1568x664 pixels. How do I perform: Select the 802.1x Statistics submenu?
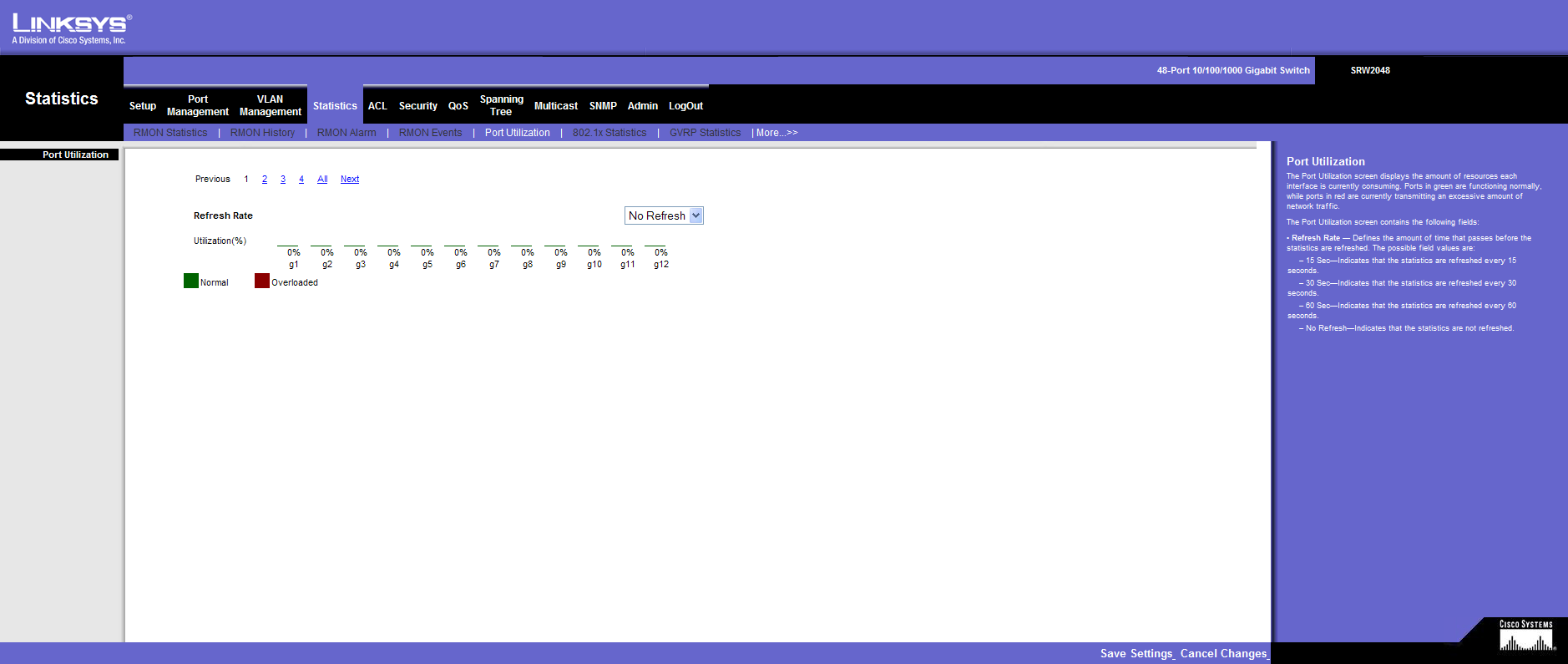click(x=609, y=133)
